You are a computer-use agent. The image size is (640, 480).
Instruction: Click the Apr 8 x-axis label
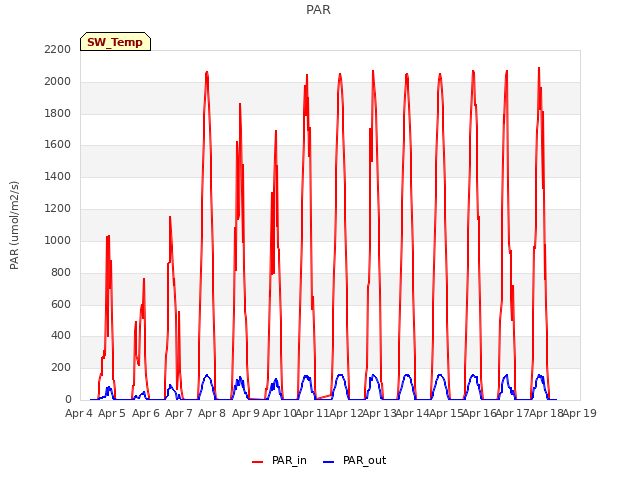[212, 413]
